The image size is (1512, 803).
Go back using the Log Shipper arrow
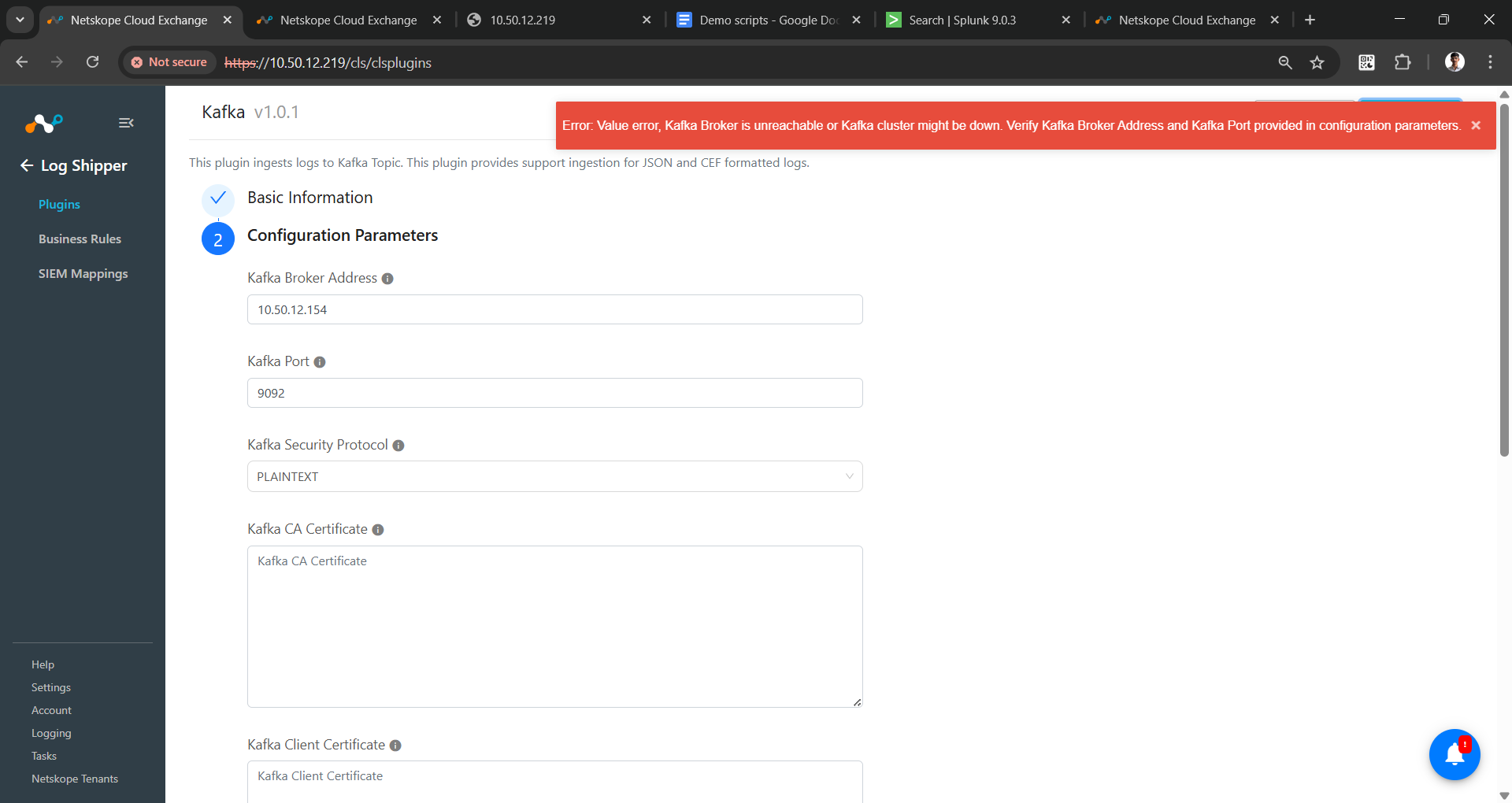pos(27,165)
